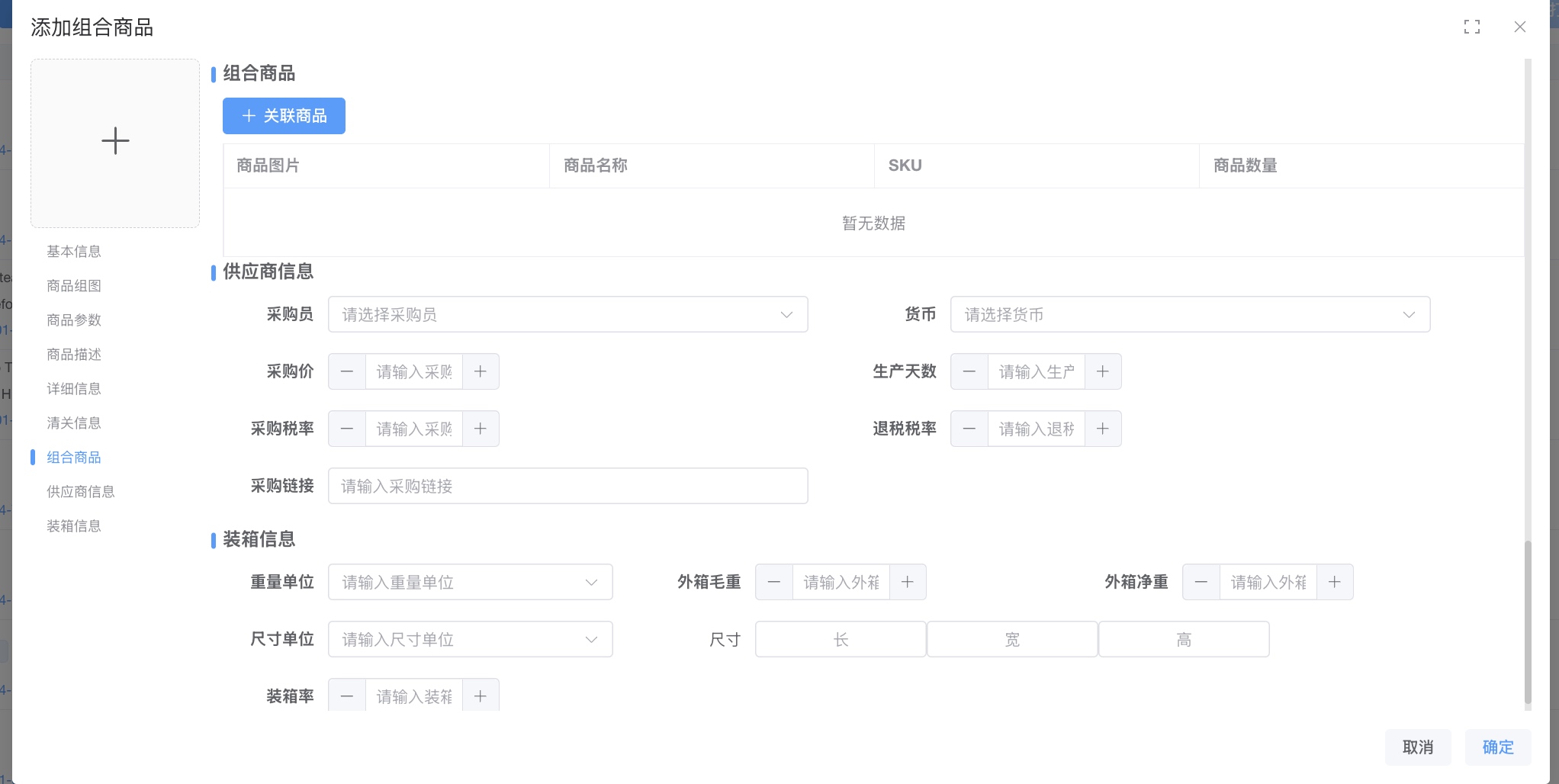Jump to 基本信息 section in sidebar

click(x=74, y=251)
